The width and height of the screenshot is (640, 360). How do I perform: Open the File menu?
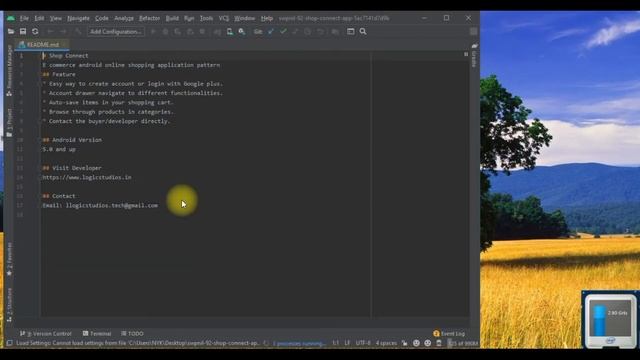pos(24,18)
